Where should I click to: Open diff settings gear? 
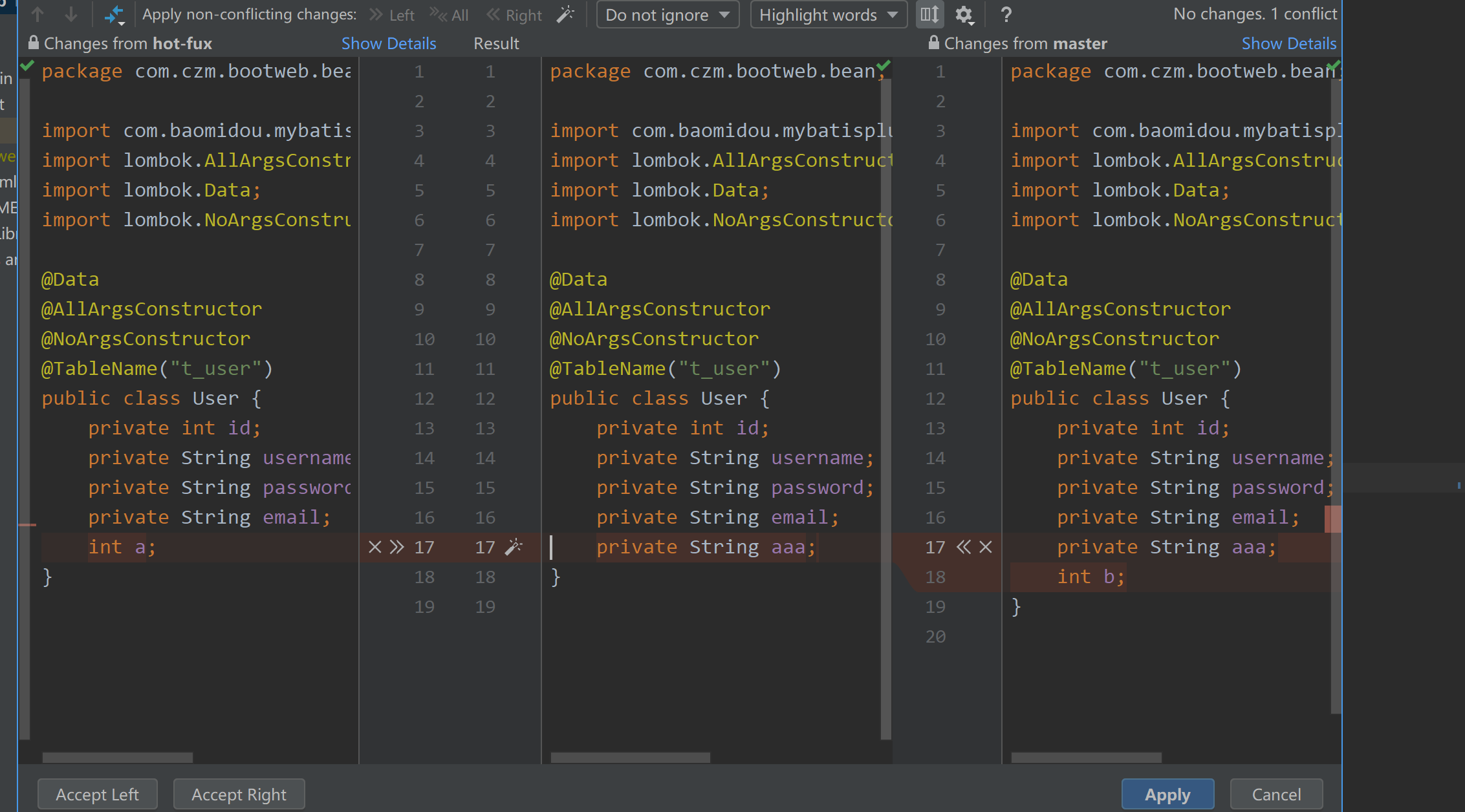964,14
